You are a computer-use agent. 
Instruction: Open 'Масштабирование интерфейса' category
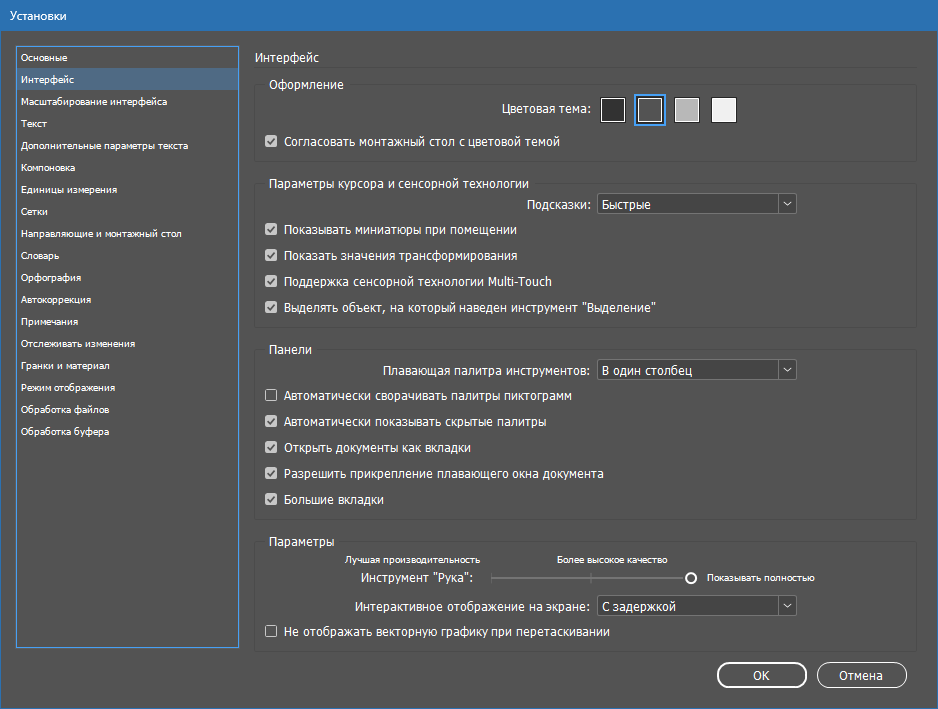pyautogui.click(x=127, y=102)
